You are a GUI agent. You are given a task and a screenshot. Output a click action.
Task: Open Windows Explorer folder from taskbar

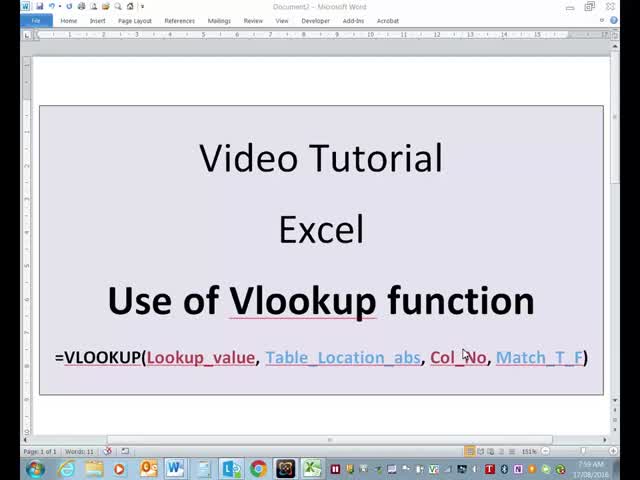click(94, 469)
